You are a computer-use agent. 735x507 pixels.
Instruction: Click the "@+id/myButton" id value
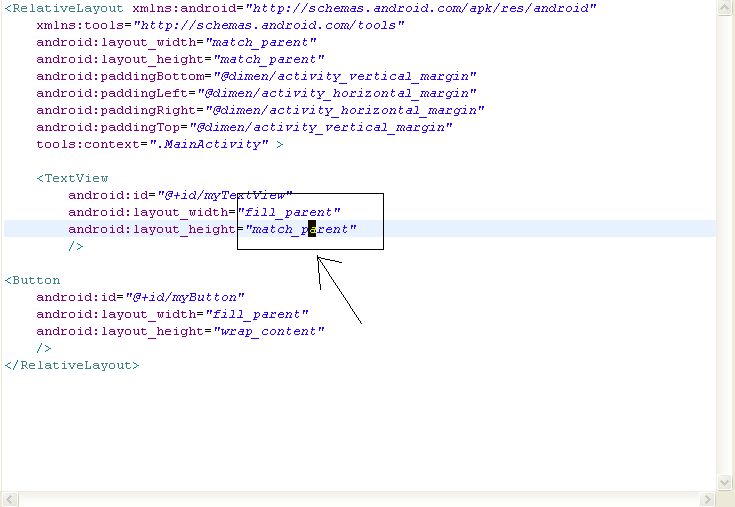pyautogui.click(x=183, y=297)
